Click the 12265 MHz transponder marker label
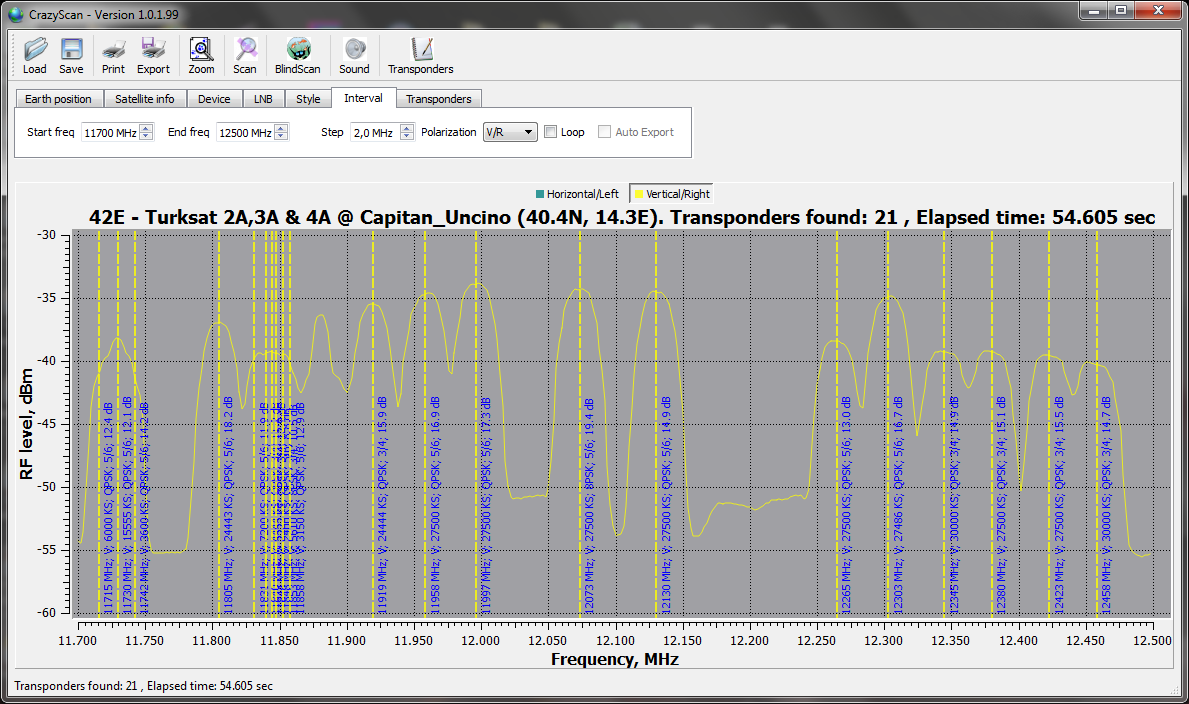This screenshot has height=704, width=1189. pyautogui.click(x=846, y=505)
